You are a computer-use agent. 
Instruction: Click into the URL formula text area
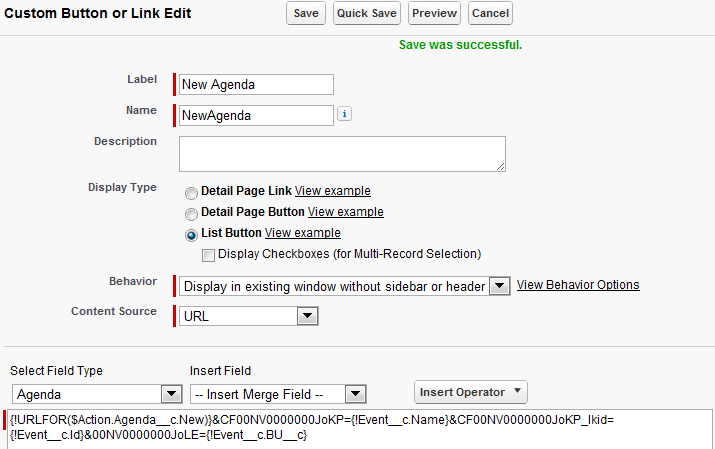tap(360, 429)
